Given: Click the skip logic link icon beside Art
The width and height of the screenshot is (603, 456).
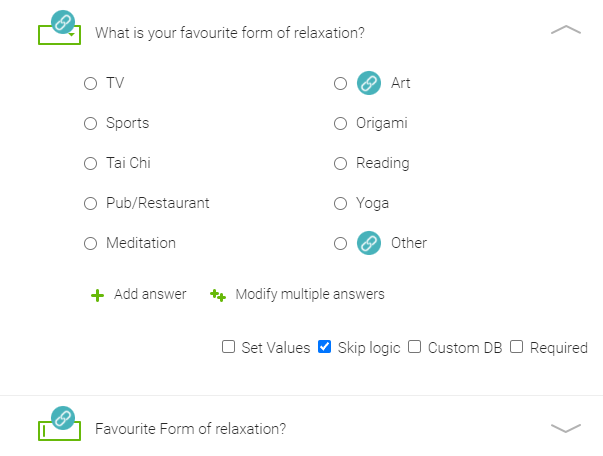Looking at the screenshot, I should point(369,83).
